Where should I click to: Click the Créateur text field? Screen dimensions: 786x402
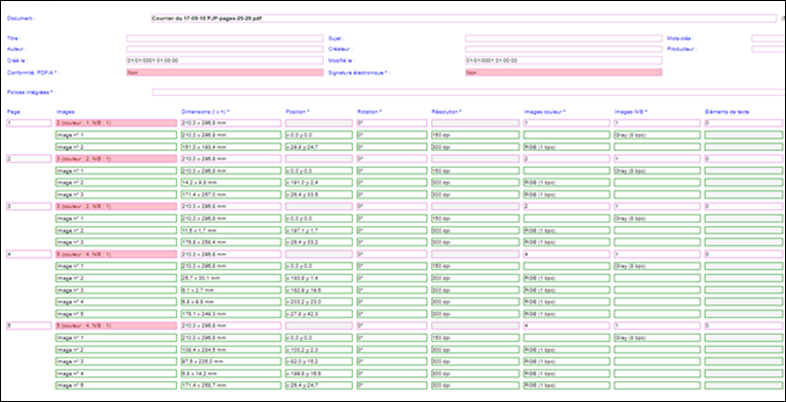tap(560, 48)
